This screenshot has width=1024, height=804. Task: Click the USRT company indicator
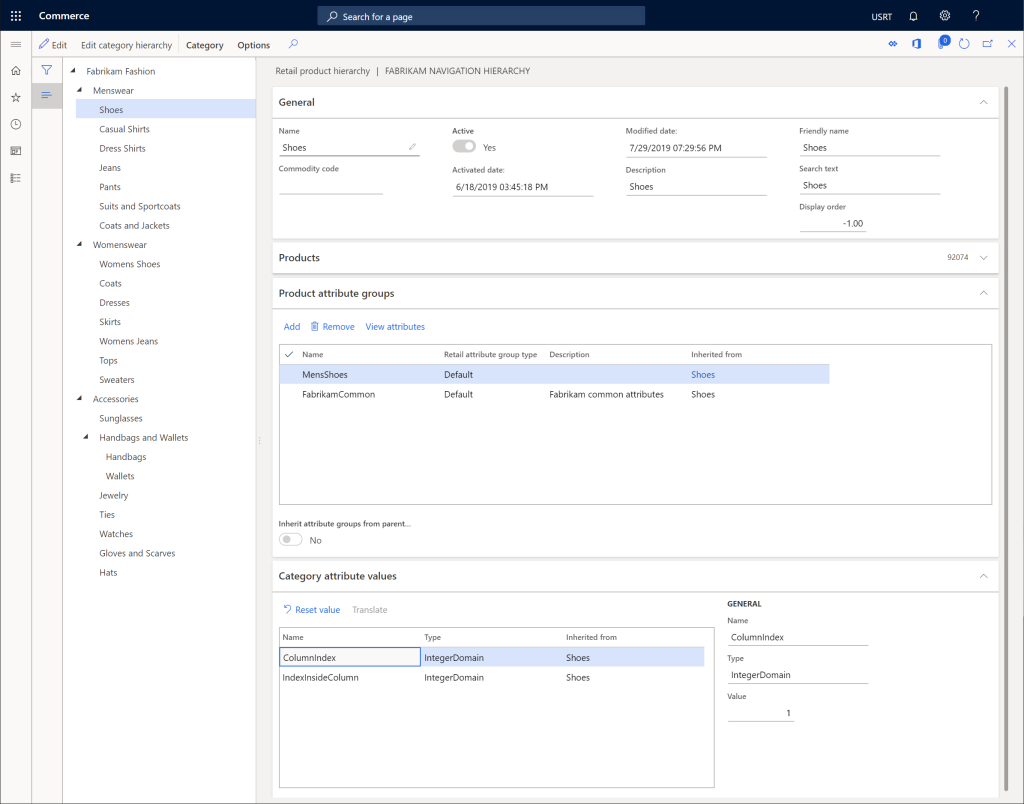[x=881, y=17]
